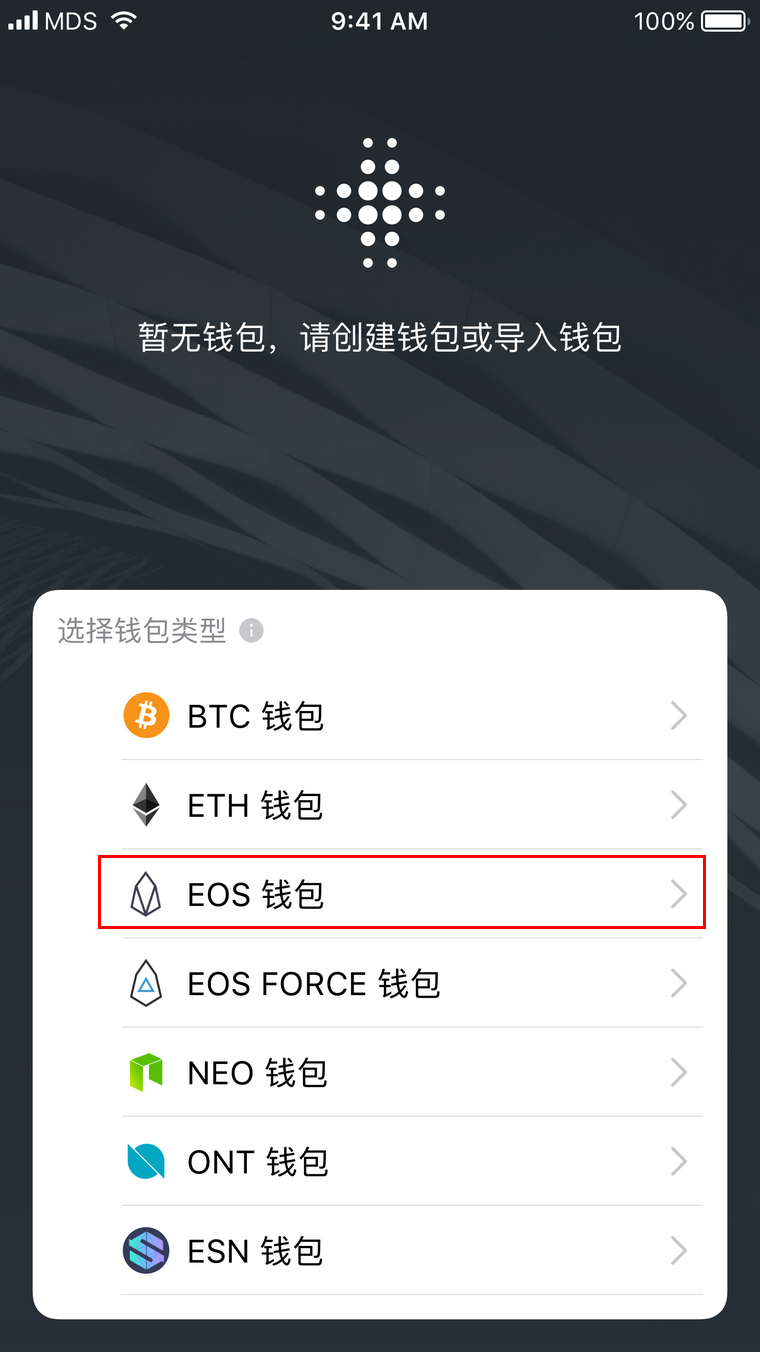
Task: Expand the ETH 钱包 row chevron
Action: point(679,804)
